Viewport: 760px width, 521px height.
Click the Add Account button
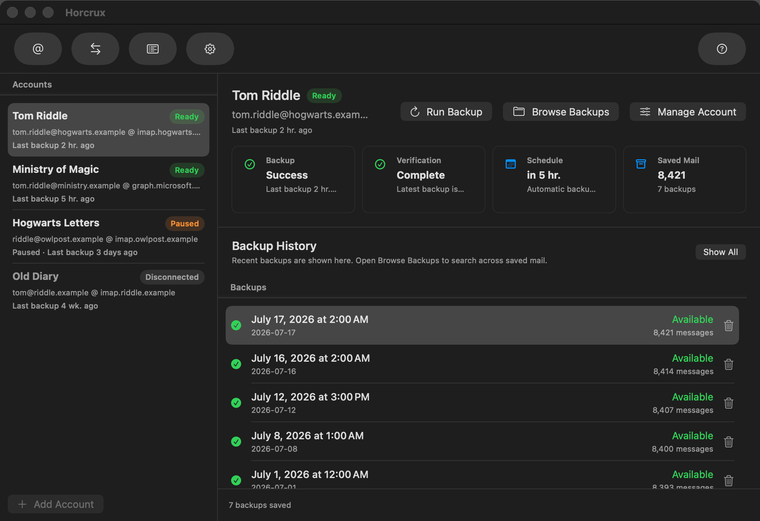[56, 504]
